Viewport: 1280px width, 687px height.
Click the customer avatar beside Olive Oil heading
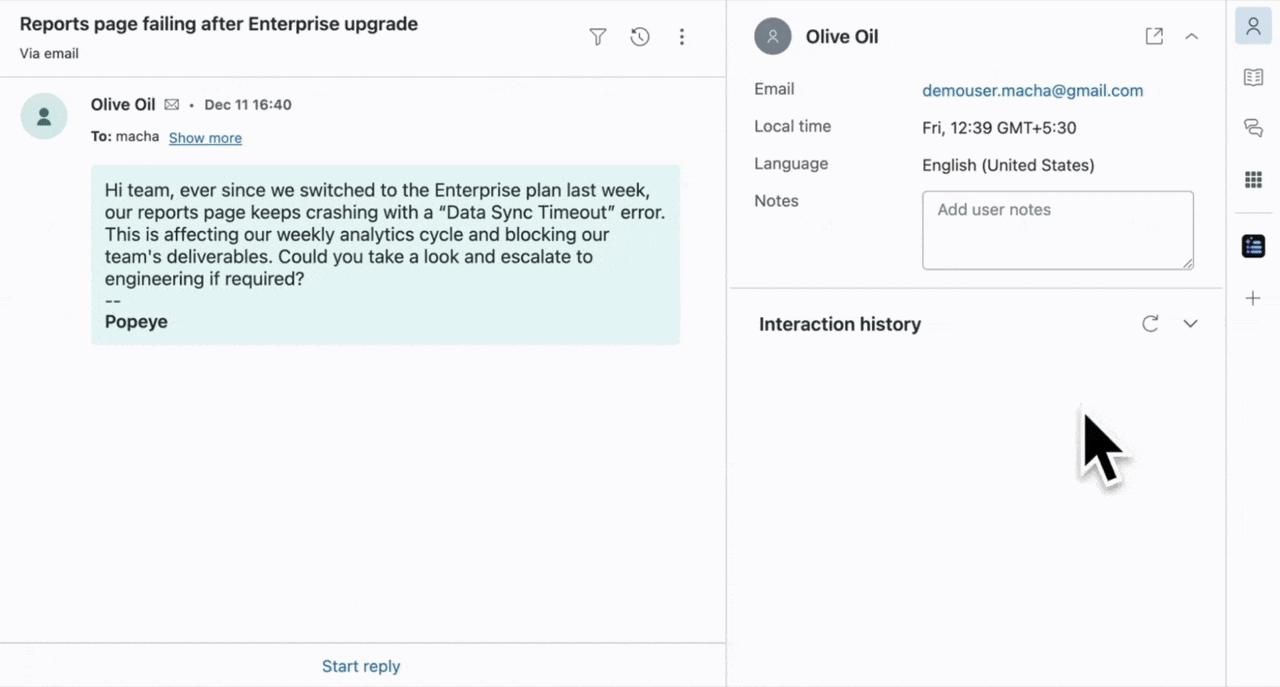[x=773, y=37]
